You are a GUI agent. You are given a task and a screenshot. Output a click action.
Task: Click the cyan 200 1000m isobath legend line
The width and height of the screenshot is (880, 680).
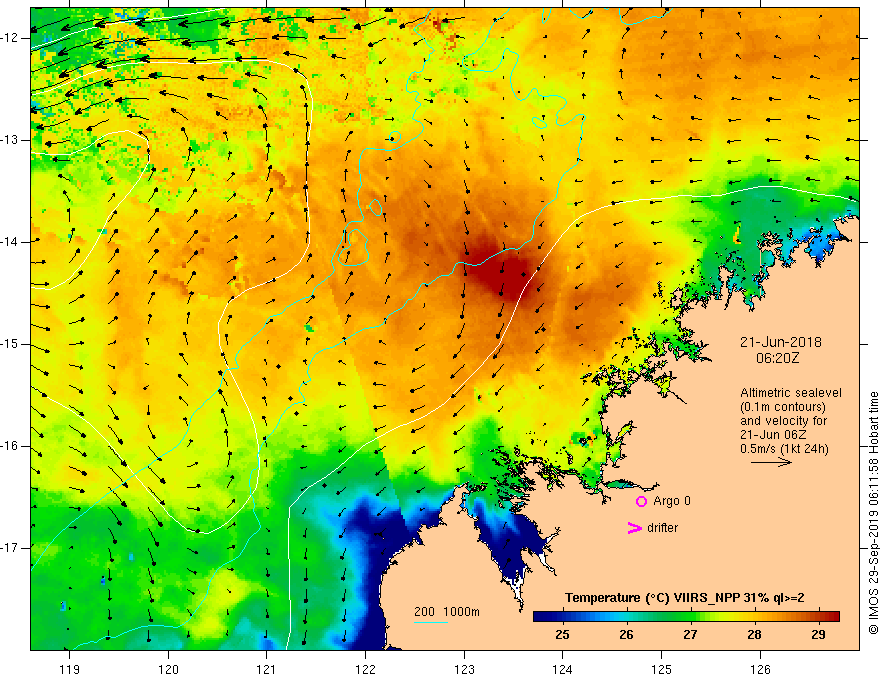coord(430,622)
